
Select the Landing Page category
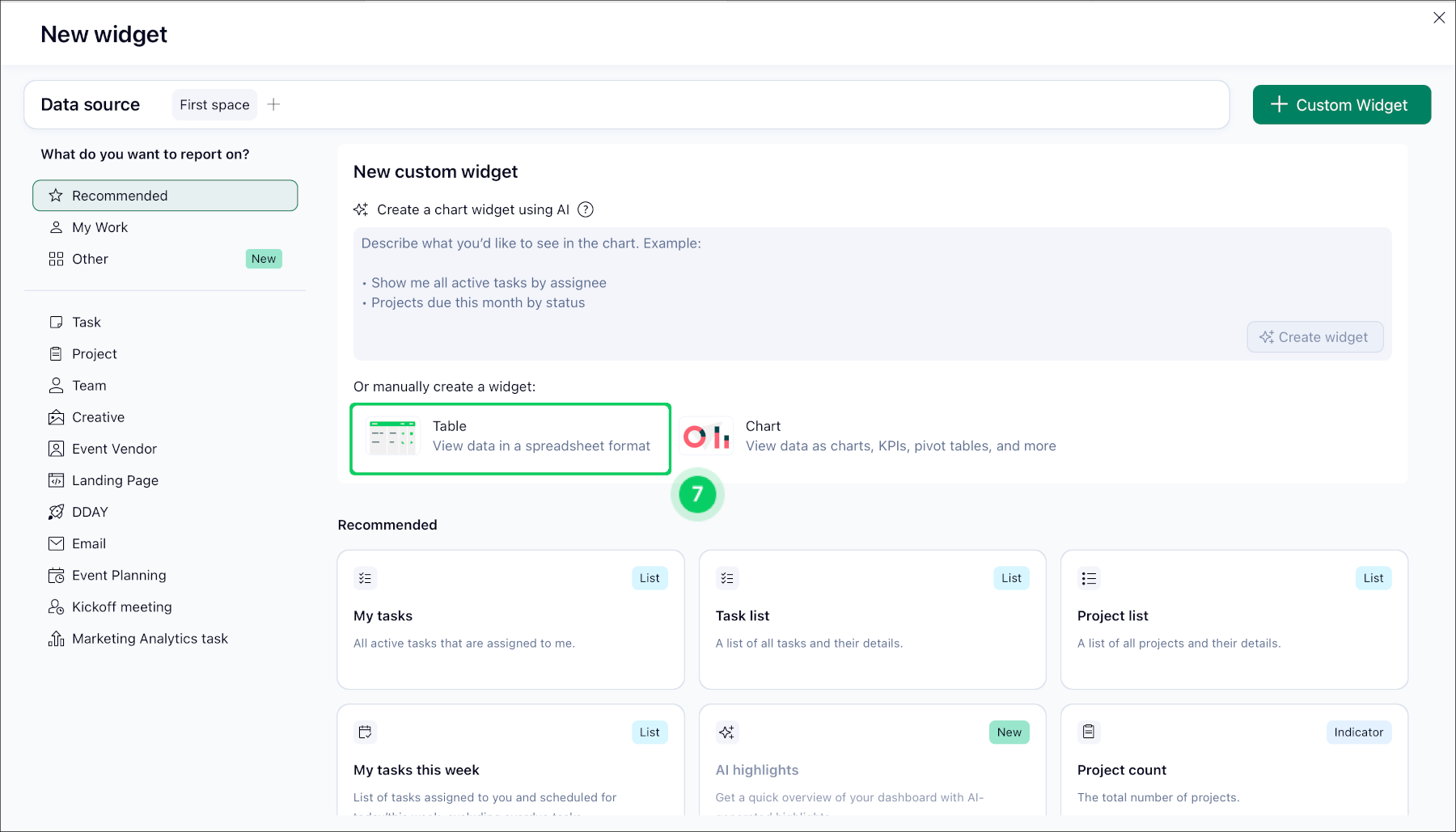[115, 480]
